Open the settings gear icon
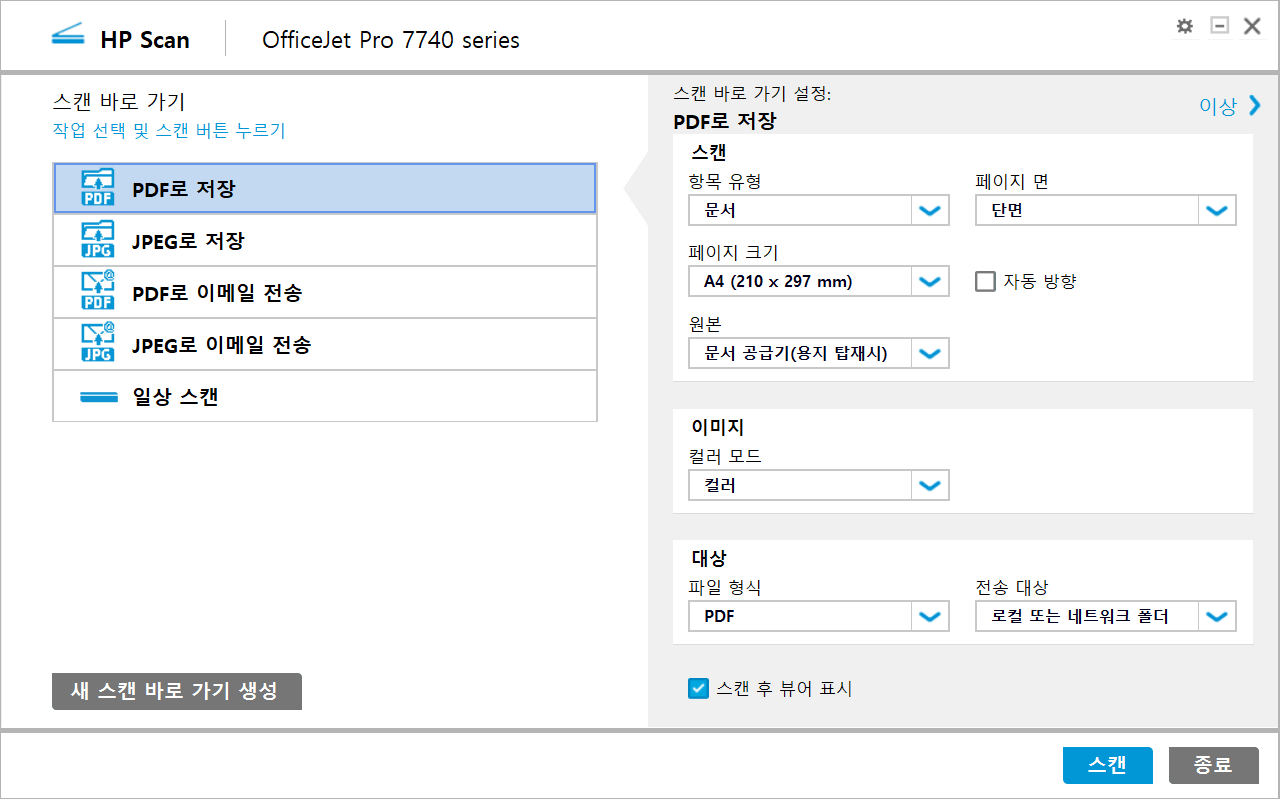 click(x=1185, y=26)
